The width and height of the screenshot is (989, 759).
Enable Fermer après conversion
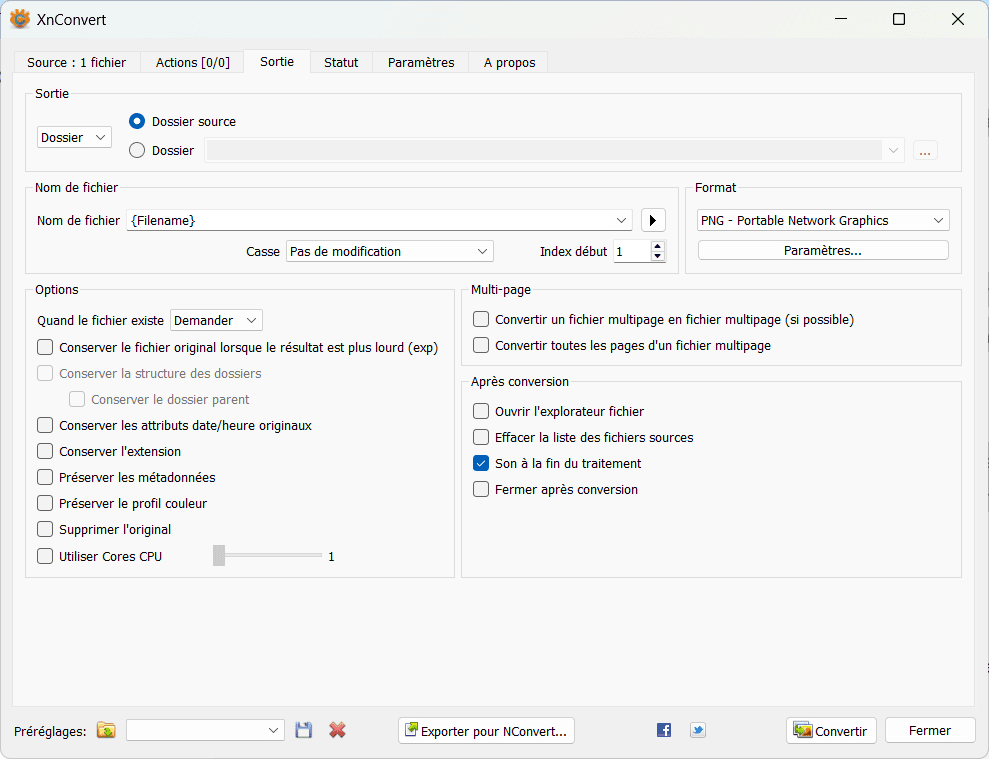coord(481,489)
